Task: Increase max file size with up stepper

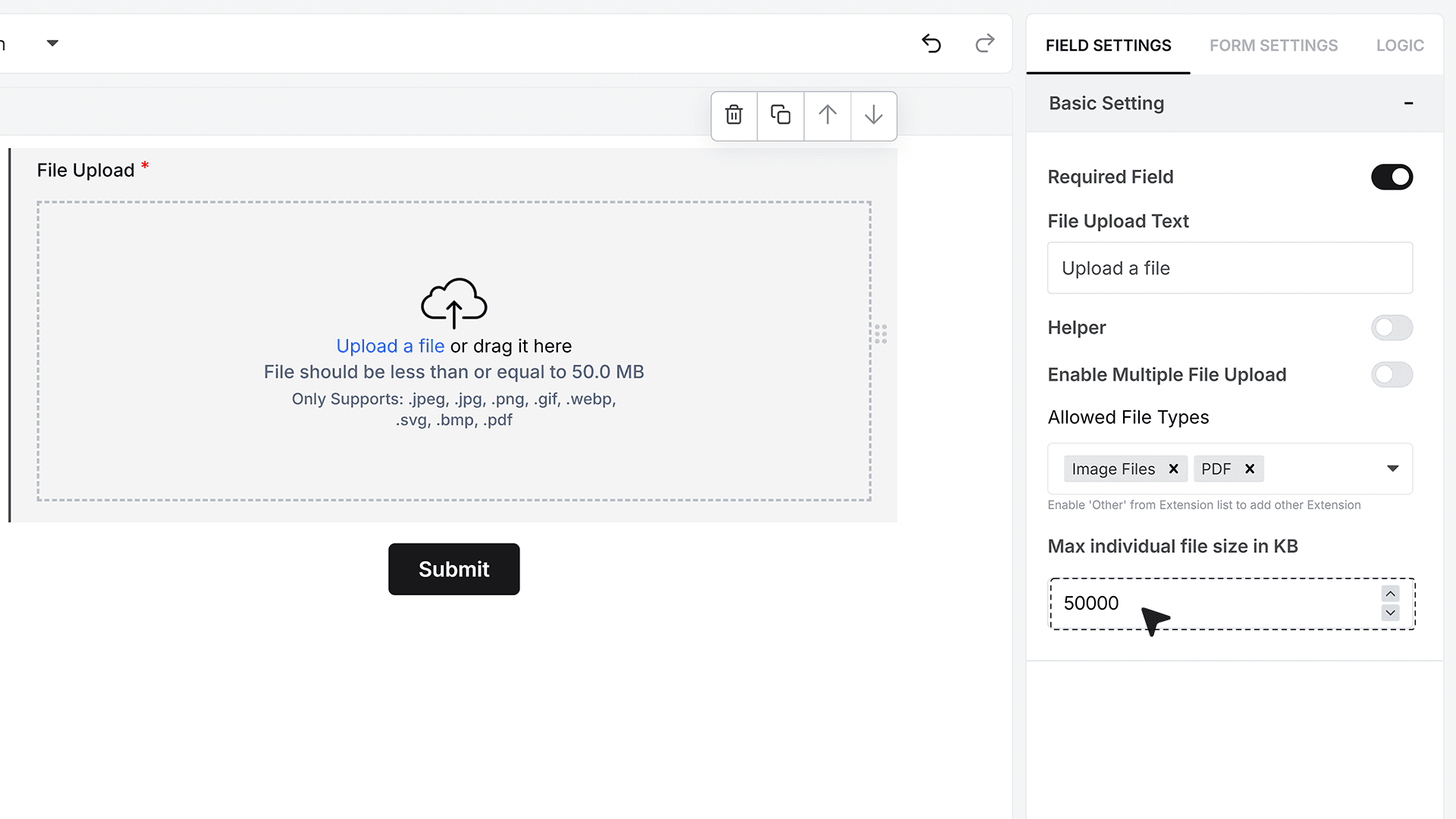Action: tap(1390, 594)
